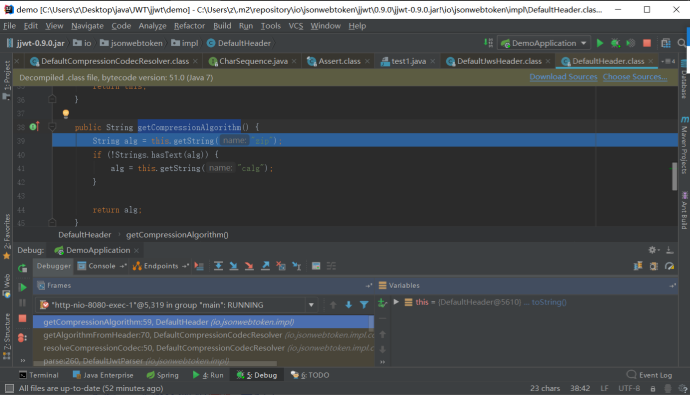The image size is (690, 395).
Task: Resume program in debug sidebar
Action: [22, 288]
